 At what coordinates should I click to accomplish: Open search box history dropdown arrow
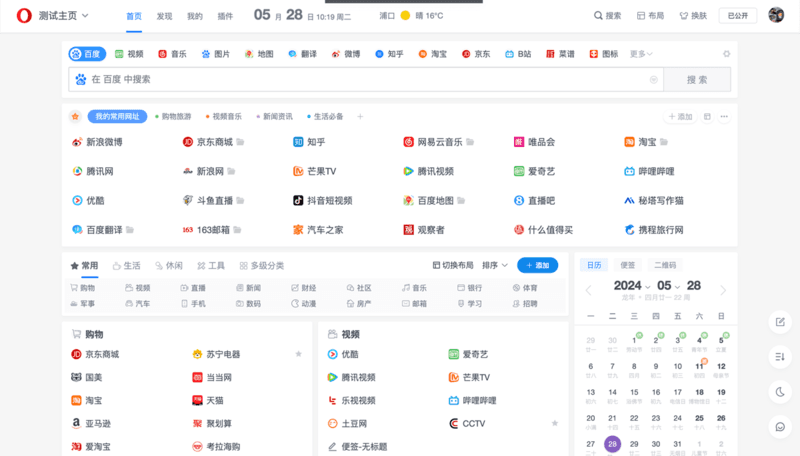(x=654, y=80)
